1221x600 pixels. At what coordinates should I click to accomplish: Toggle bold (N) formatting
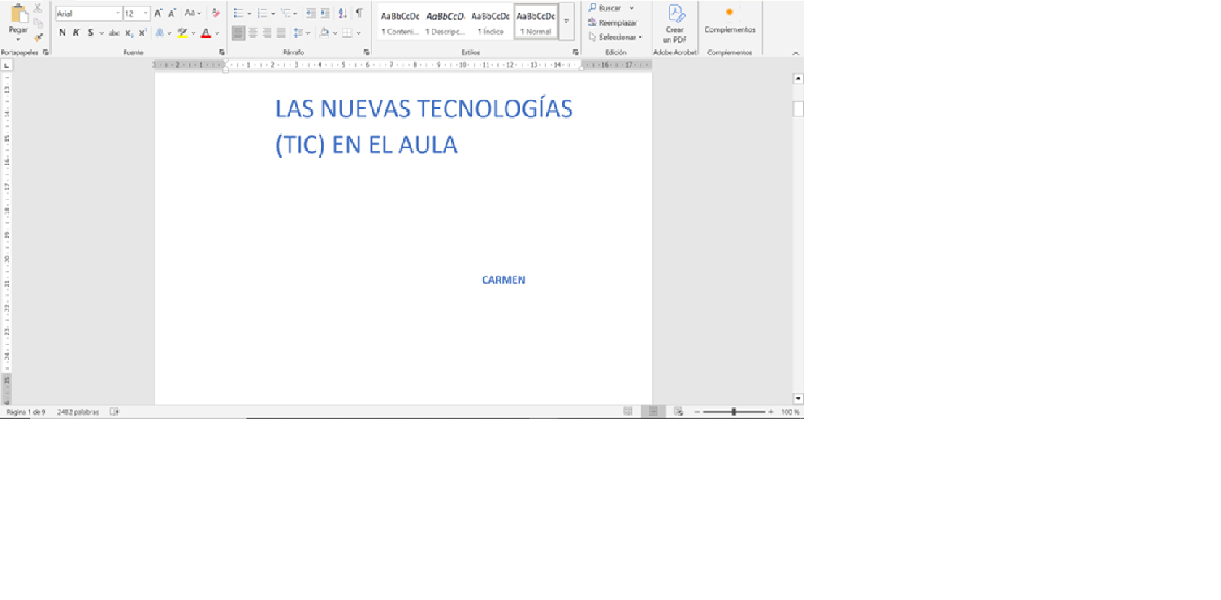62,33
